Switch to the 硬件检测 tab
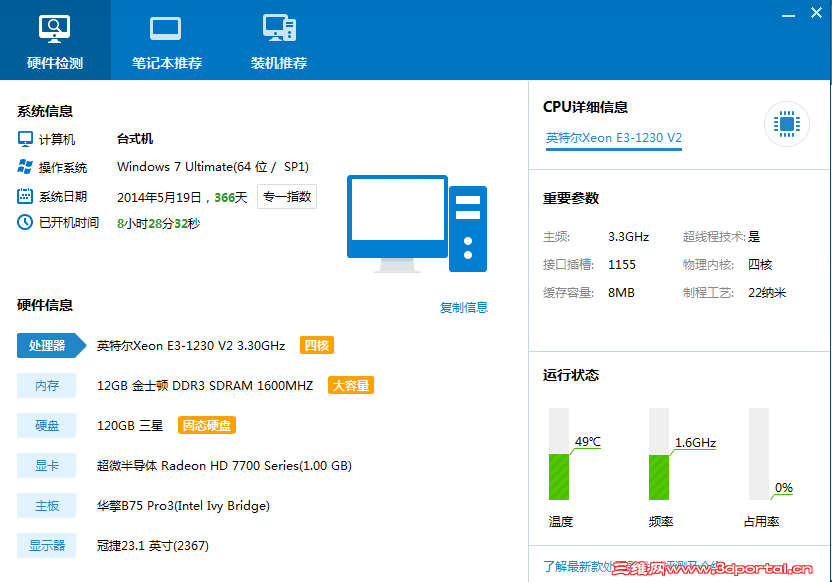Screen dimensions: 832x582 53,40
